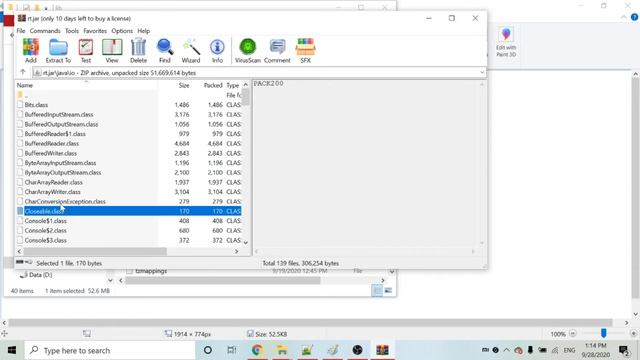Click the SFX toolbar icon
Screen dimensions: 640x360
click(x=305, y=51)
